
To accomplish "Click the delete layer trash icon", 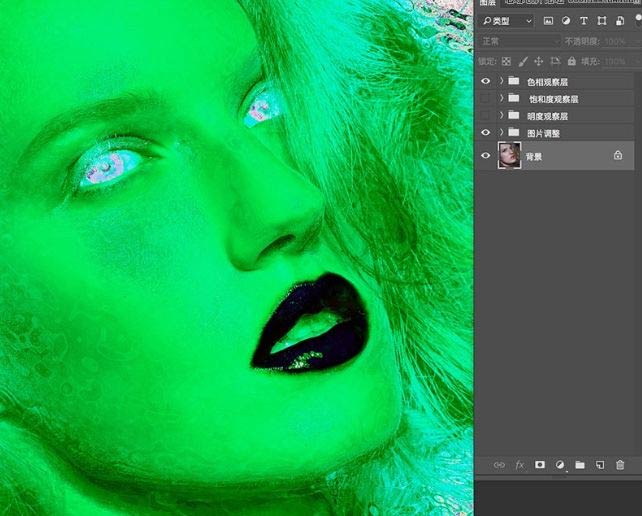I will pyautogui.click(x=620, y=465).
